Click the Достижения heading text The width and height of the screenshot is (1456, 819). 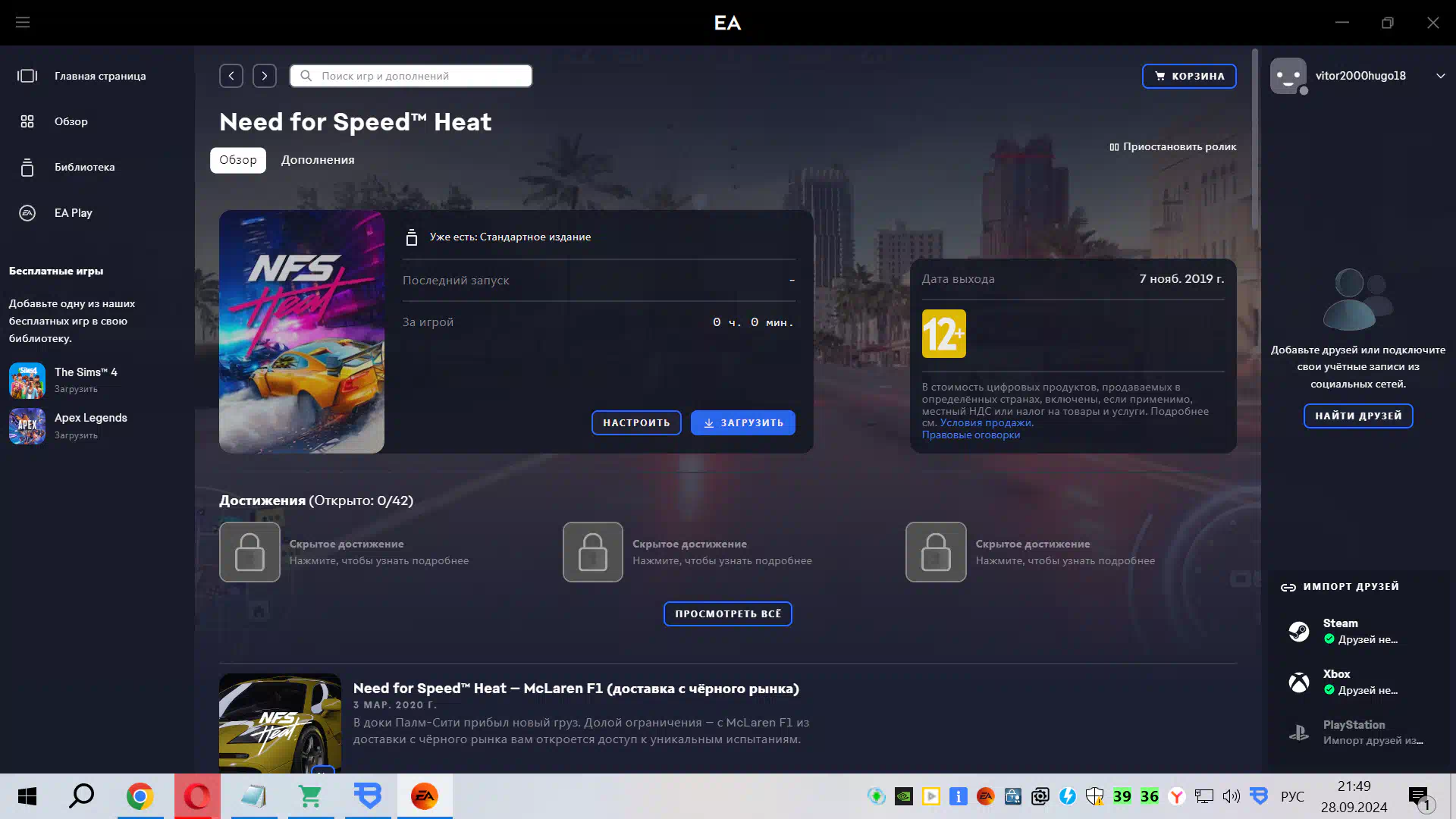262,500
